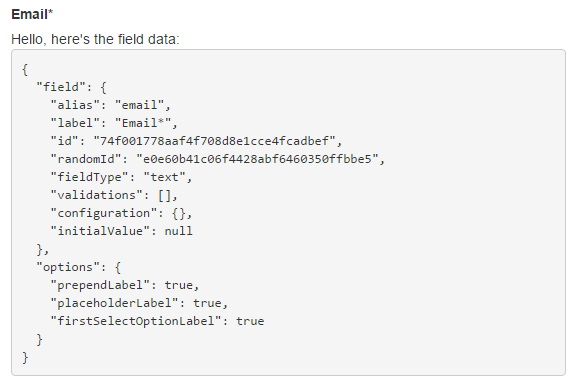Click the "prependLabel" key
576x386 pixels.
pyautogui.click(x=100, y=285)
